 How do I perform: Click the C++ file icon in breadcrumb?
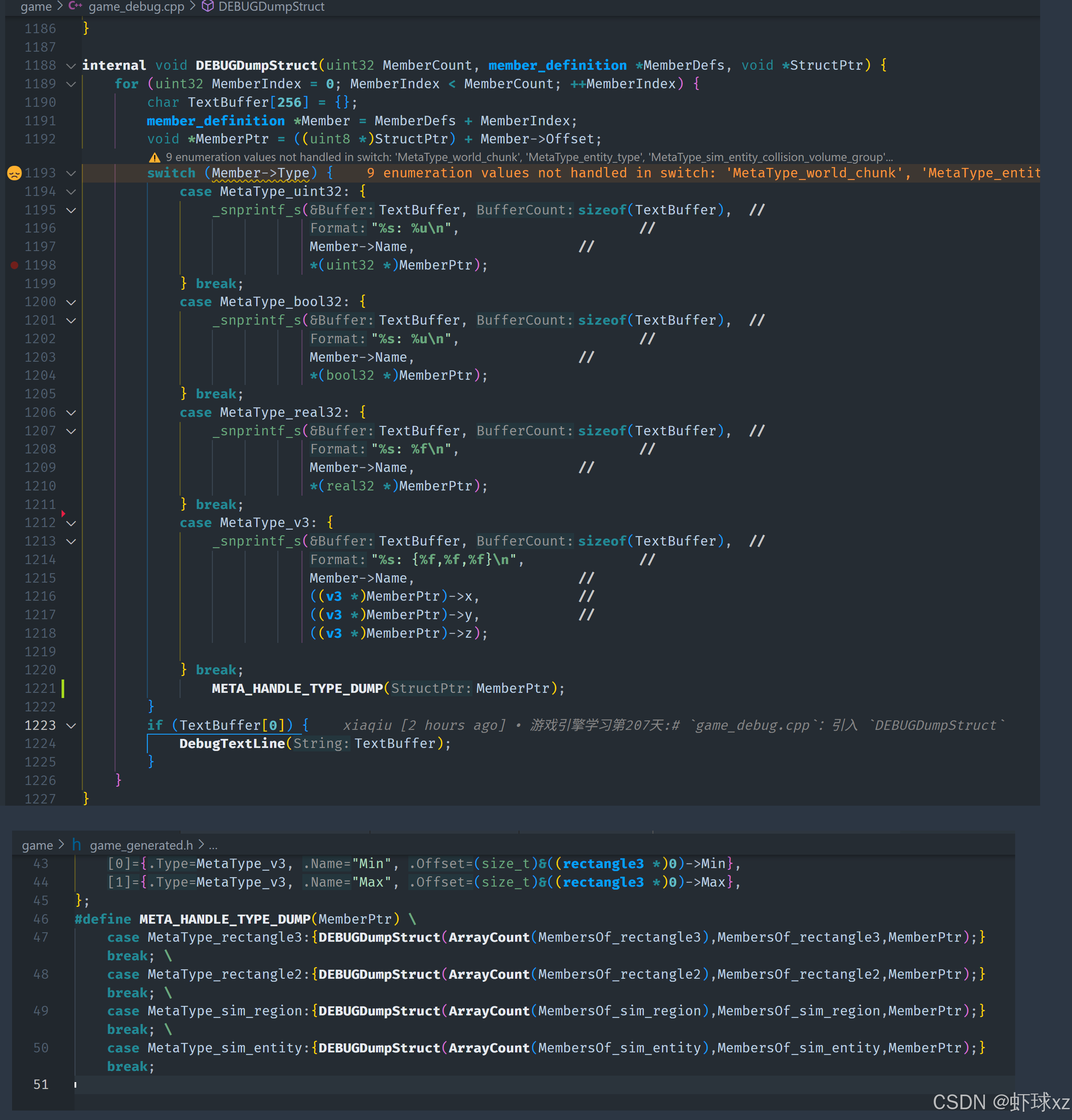point(75,6)
